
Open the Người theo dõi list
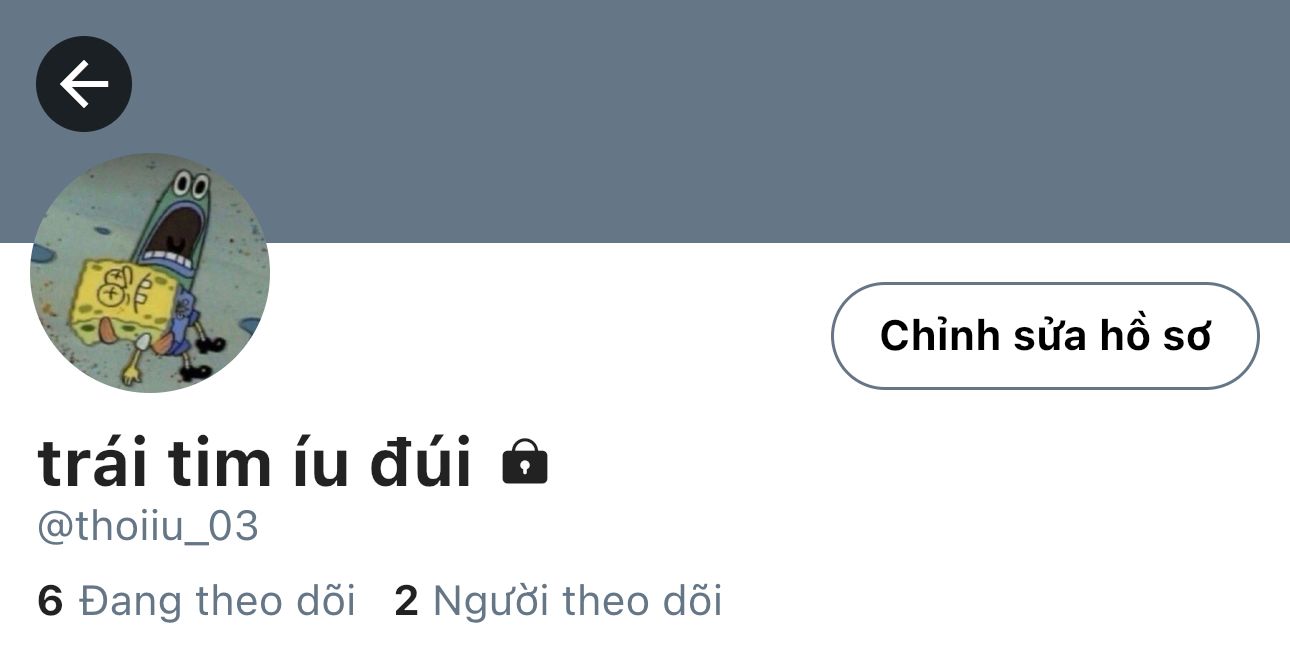click(558, 601)
